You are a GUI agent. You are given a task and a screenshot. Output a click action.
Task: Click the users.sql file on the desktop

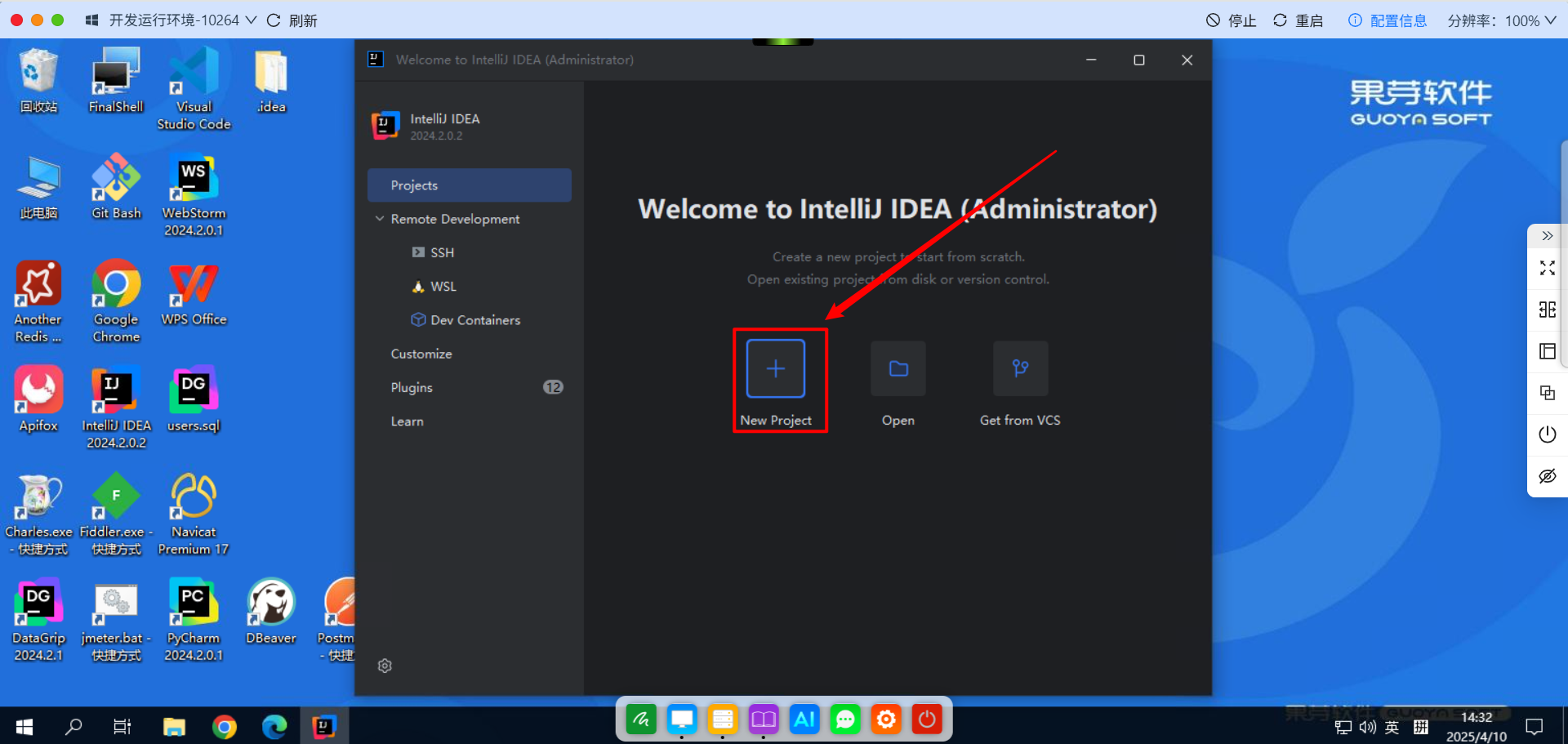point(194,399)
